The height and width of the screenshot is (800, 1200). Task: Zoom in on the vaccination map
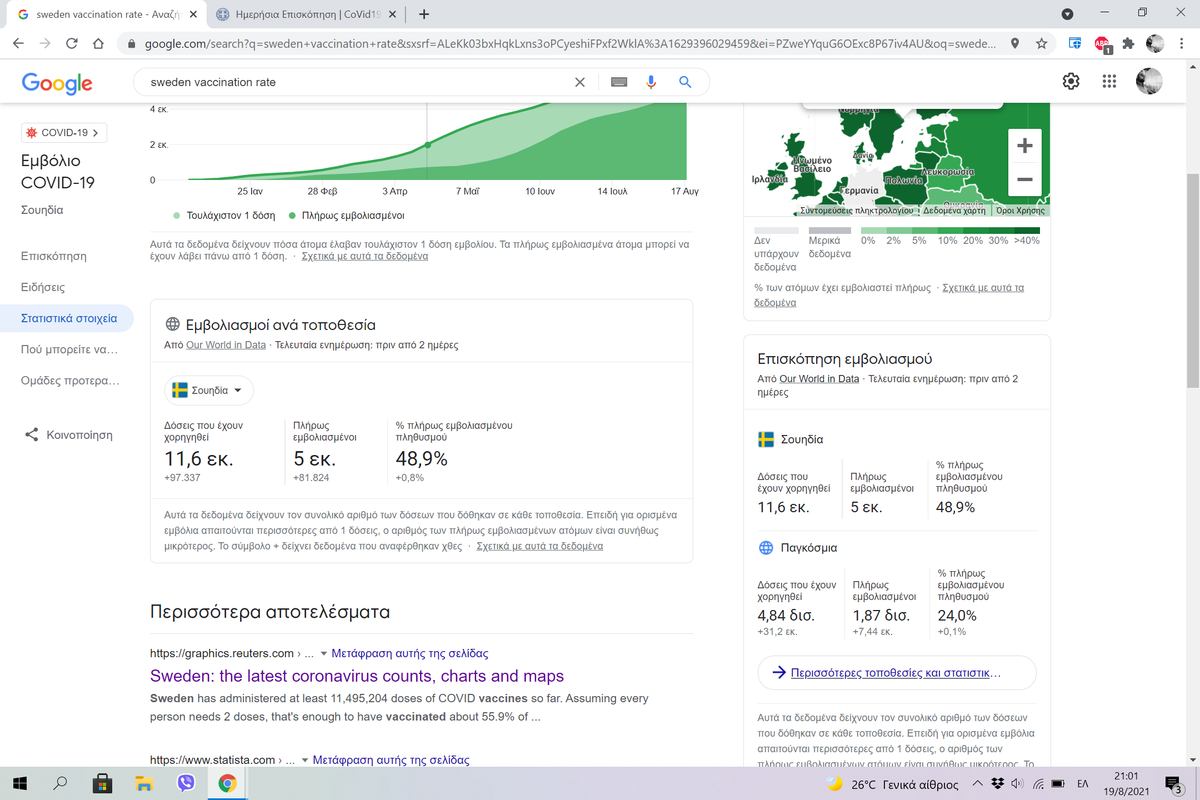[1024, 146]
